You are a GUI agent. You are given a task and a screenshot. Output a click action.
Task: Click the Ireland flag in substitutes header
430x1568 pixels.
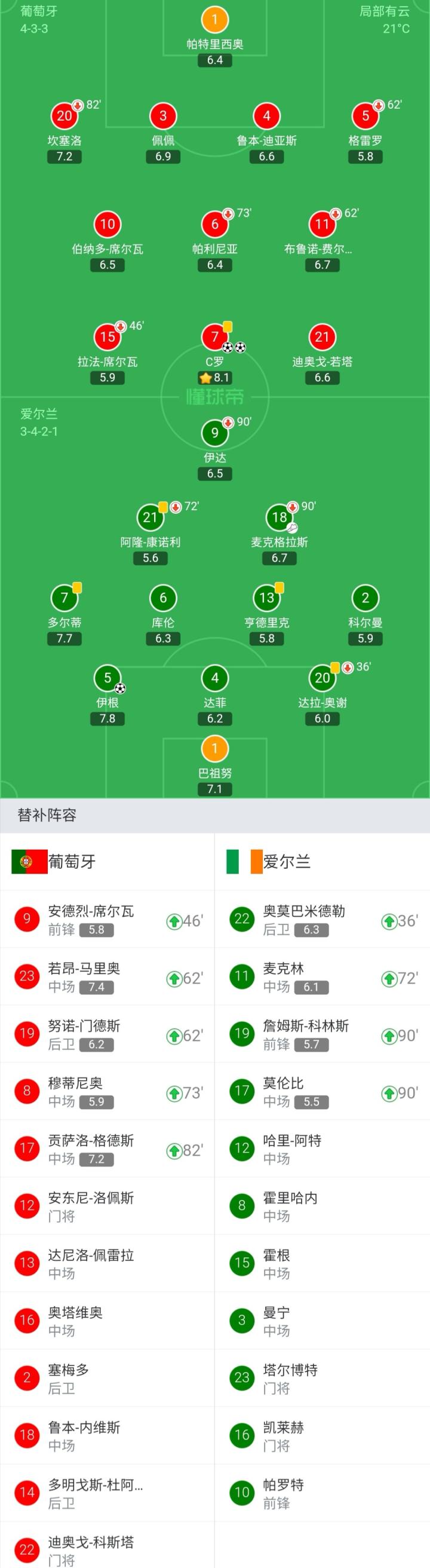pos(244,861)
